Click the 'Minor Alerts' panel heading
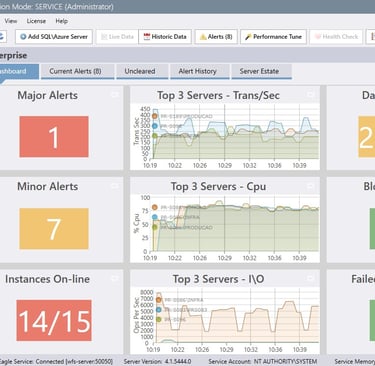375x366 pixels. [x=48, y=186]
